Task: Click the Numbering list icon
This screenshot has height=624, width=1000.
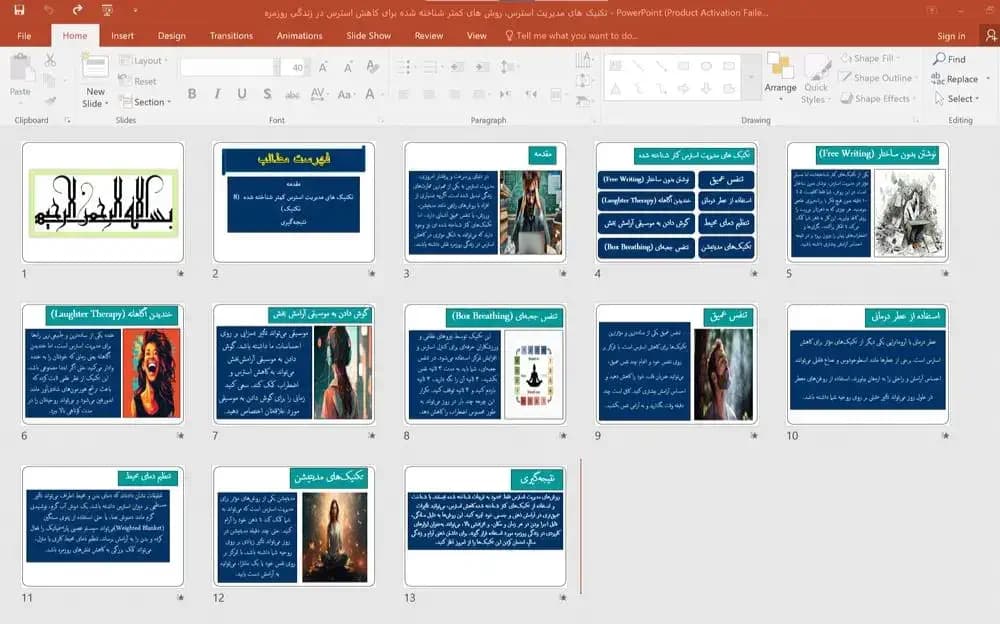Action: (x=432, y=66)
